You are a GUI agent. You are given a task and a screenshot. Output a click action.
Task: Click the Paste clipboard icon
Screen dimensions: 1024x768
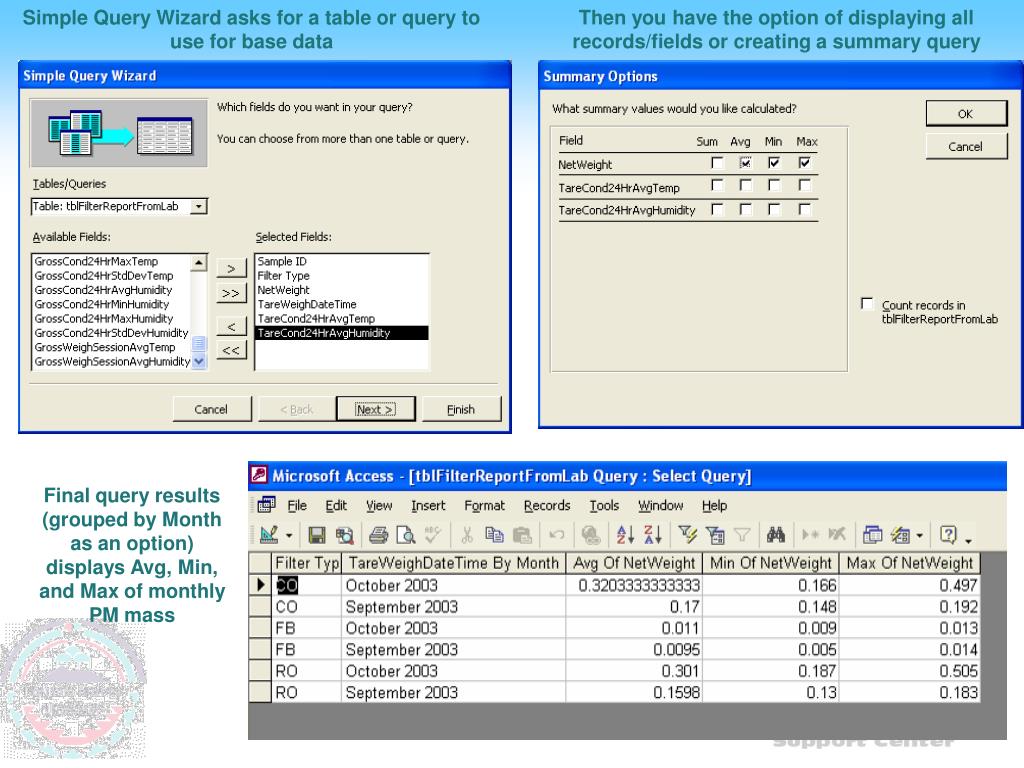tap(522, 535)
